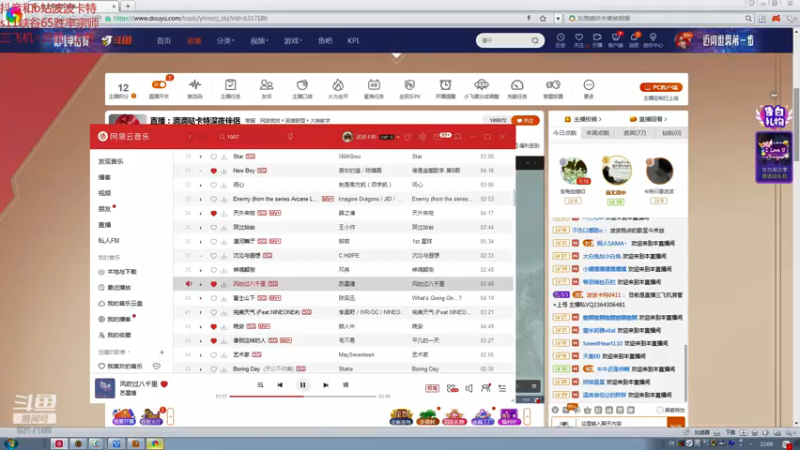The image size is (800, 450).
Task: Expand Douyu 视频 dropdown menu
Action: [x=259, y=41]
